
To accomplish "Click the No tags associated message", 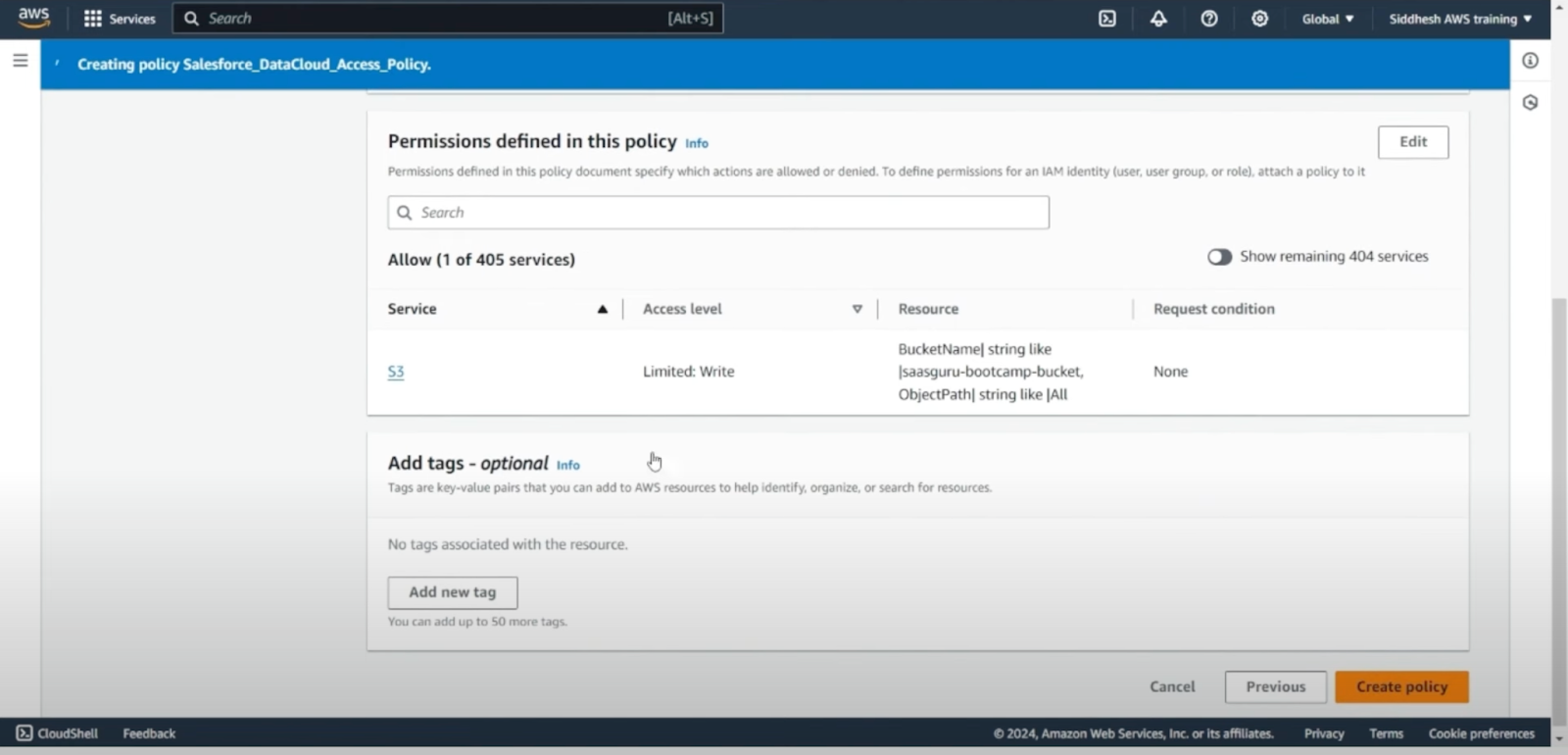I will click(508, 544).
